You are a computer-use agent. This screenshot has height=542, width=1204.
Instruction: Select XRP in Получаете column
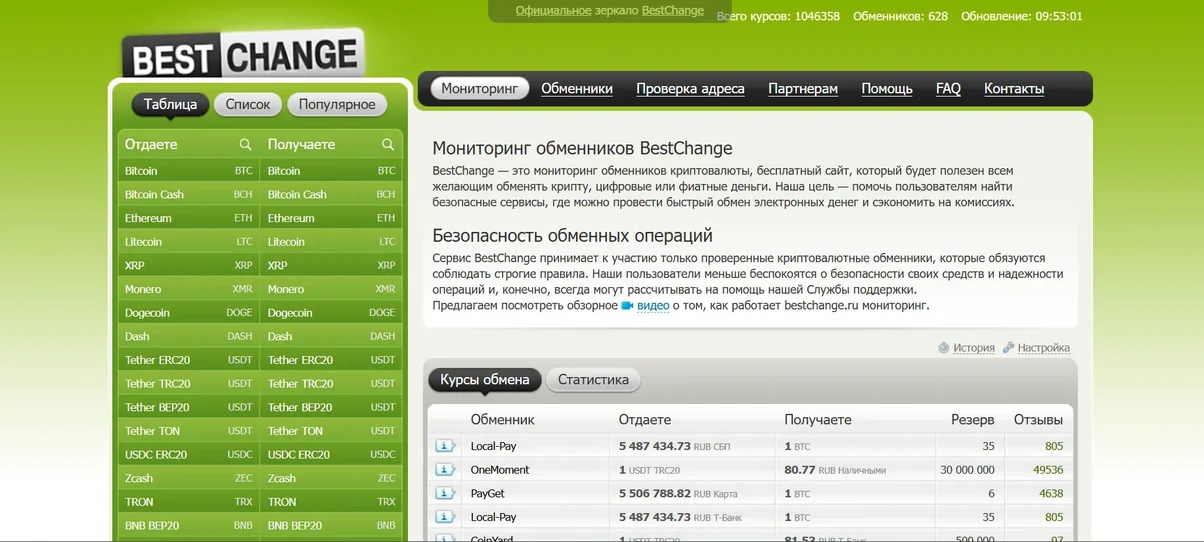tap(331, 266)
